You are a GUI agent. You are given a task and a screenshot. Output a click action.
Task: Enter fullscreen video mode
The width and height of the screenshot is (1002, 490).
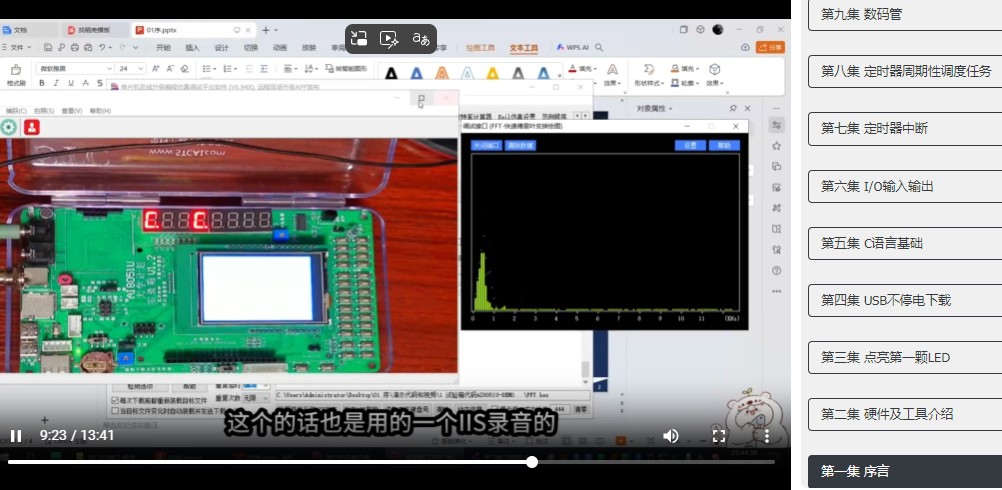click(719, 436)
